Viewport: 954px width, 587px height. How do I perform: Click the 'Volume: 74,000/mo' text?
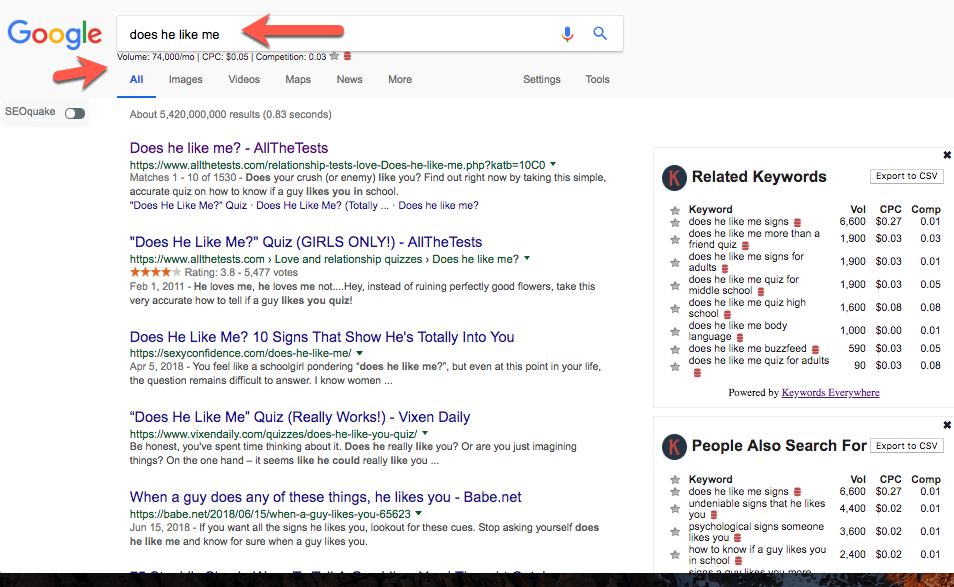pos(156,57)
